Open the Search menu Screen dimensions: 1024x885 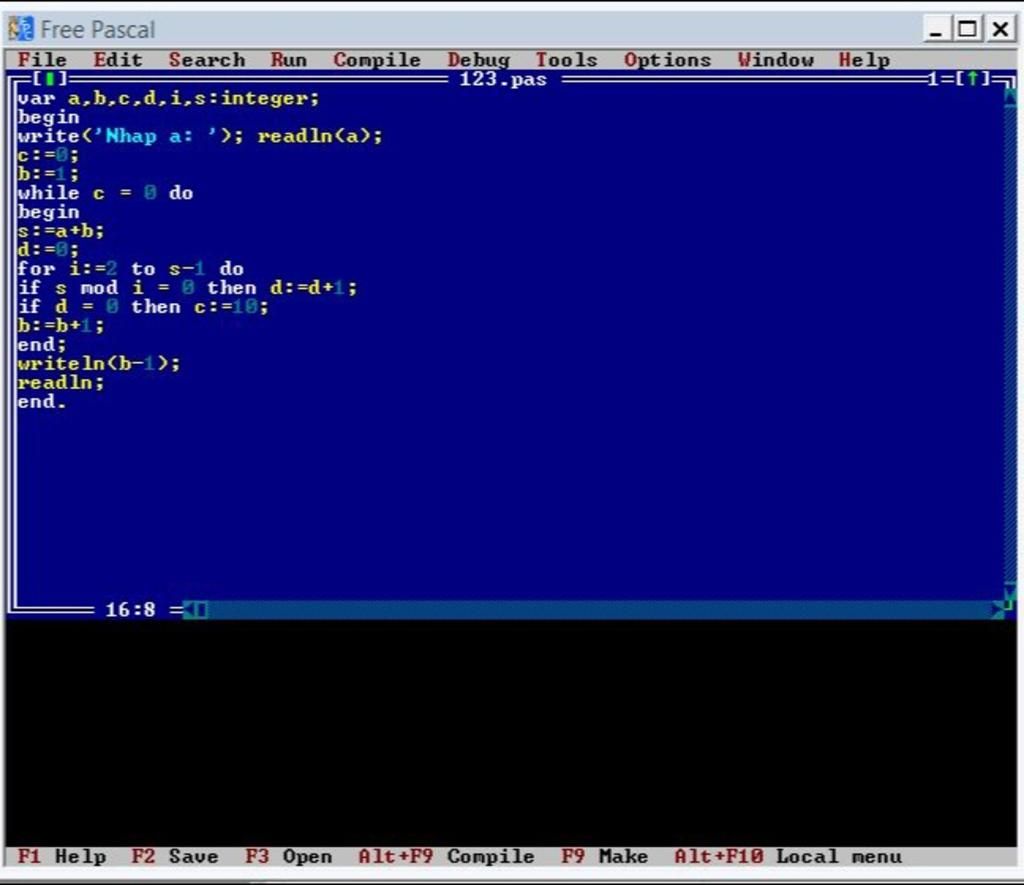pos(207,59)
